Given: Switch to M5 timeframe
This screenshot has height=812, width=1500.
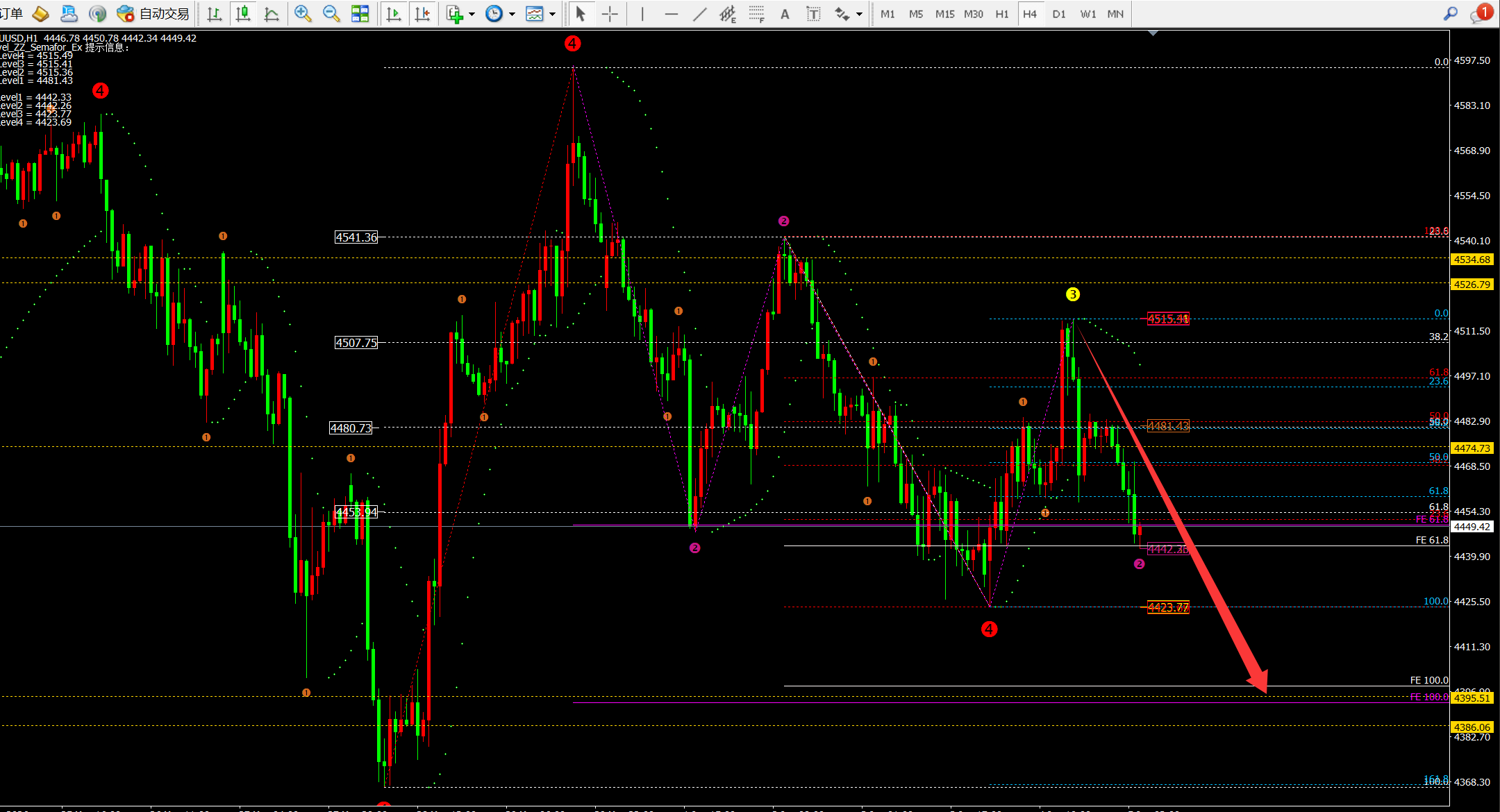Looking at the screenshot, I should point(916,14).
